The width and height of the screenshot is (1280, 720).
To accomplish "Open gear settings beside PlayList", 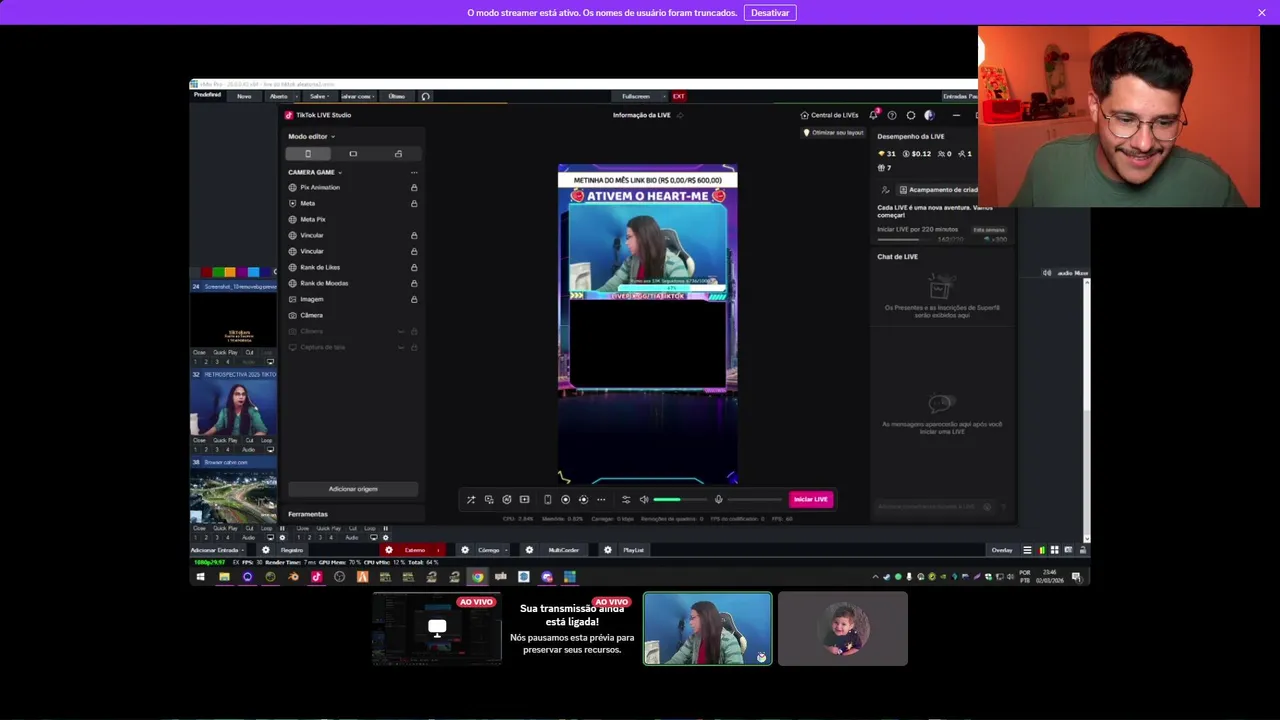I will (608, 550).
